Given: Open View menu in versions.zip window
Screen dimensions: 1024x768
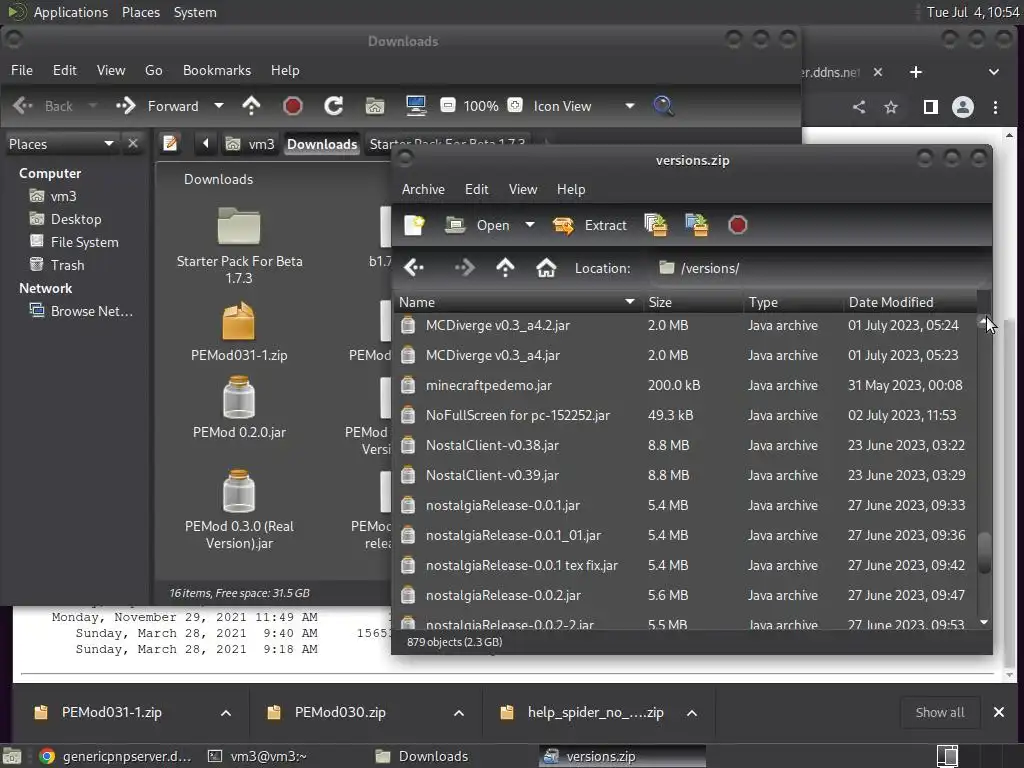Looking at the screenshot, I should [x=523, y=189].
